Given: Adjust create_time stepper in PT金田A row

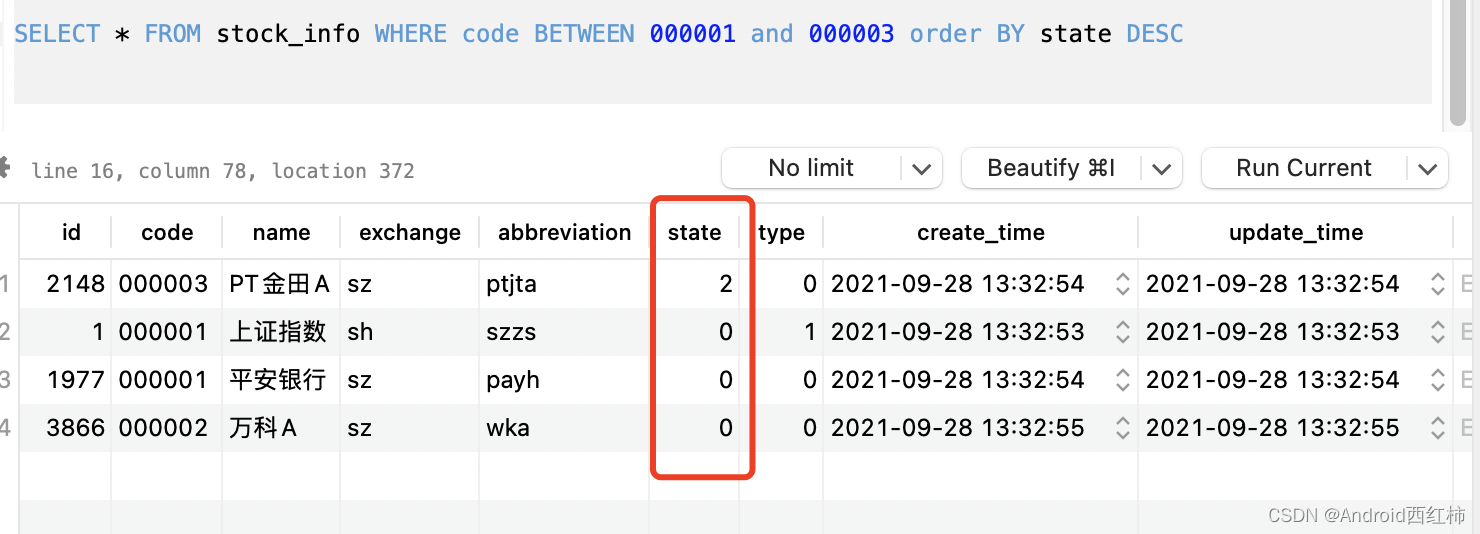Looking at the screenshot, I should [x=1122, y=284].
